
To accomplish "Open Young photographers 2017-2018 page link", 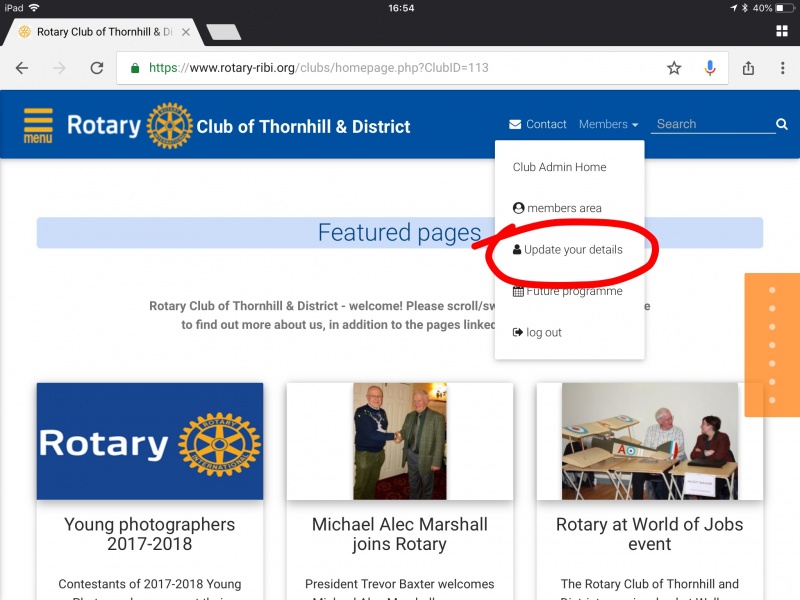I will [x=150, y=534].
